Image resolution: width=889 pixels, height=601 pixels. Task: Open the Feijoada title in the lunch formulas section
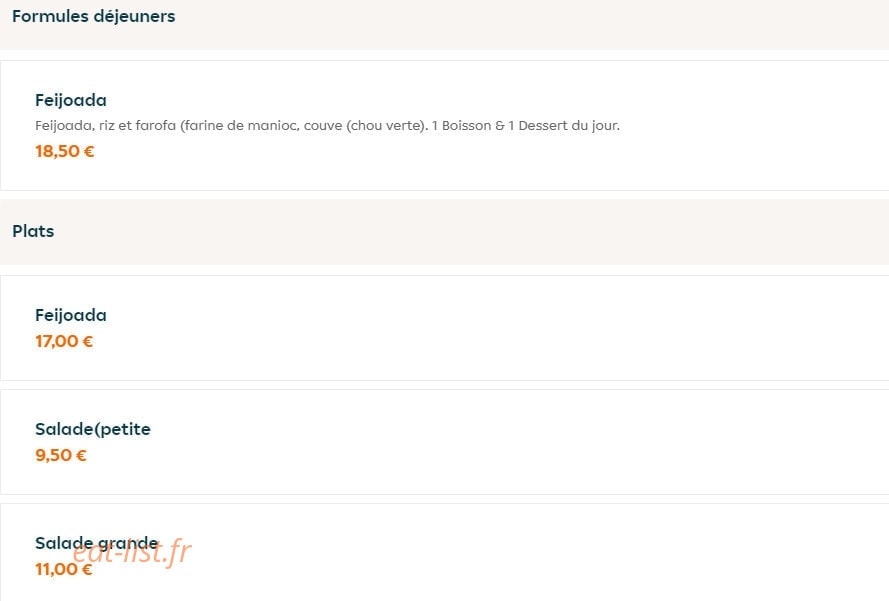pyautogui.click(x=71, y=100)
